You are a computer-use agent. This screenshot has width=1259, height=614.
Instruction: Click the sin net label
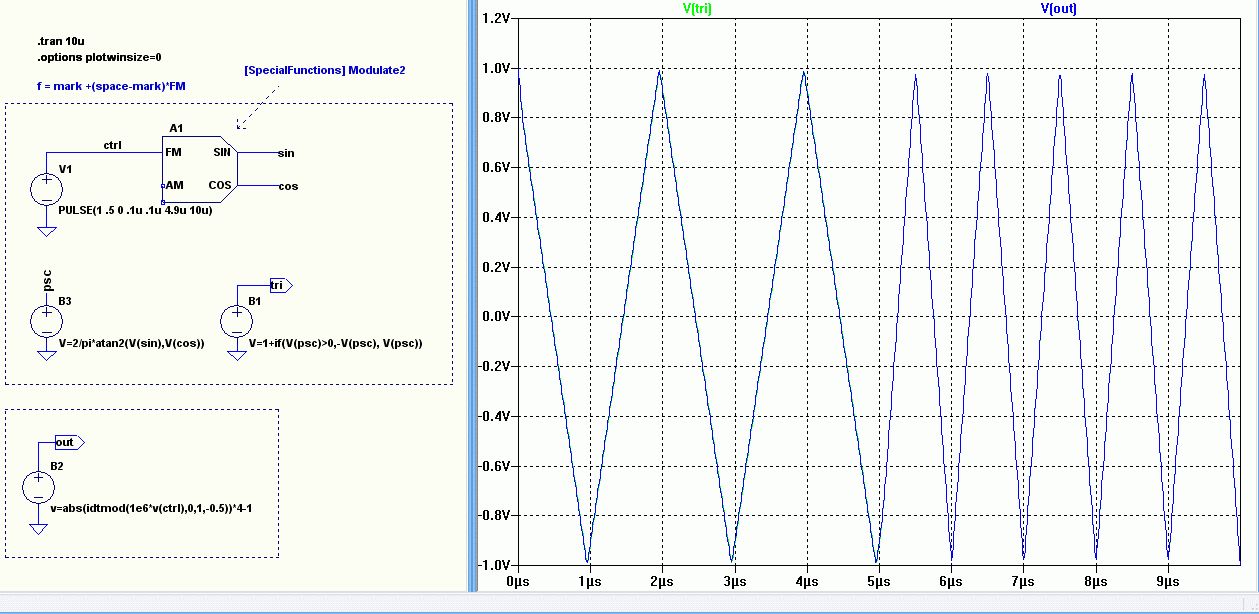click(x=286, y=153)
